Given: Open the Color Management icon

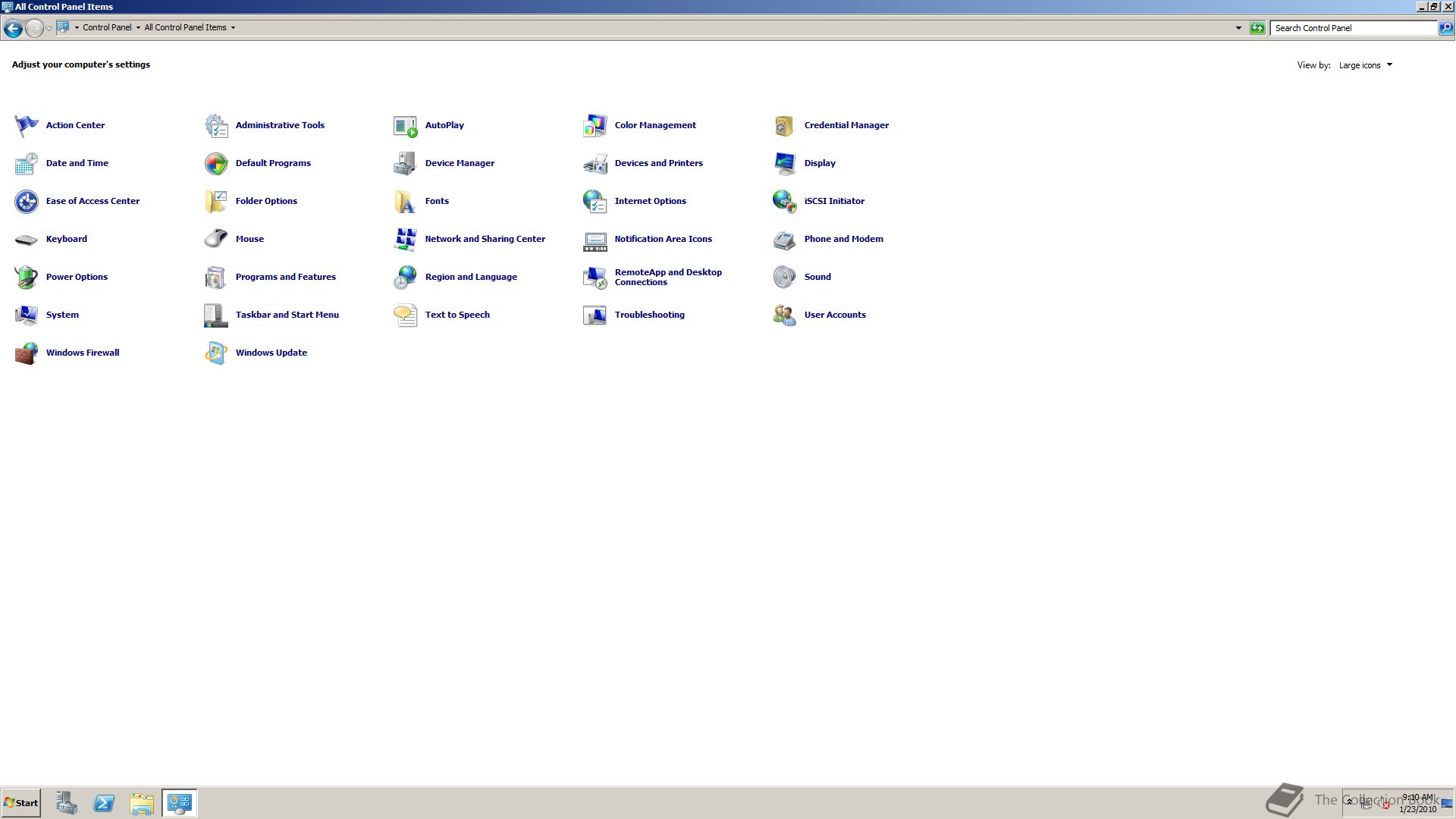Looking at the screenshot, I should pos(595,126).
